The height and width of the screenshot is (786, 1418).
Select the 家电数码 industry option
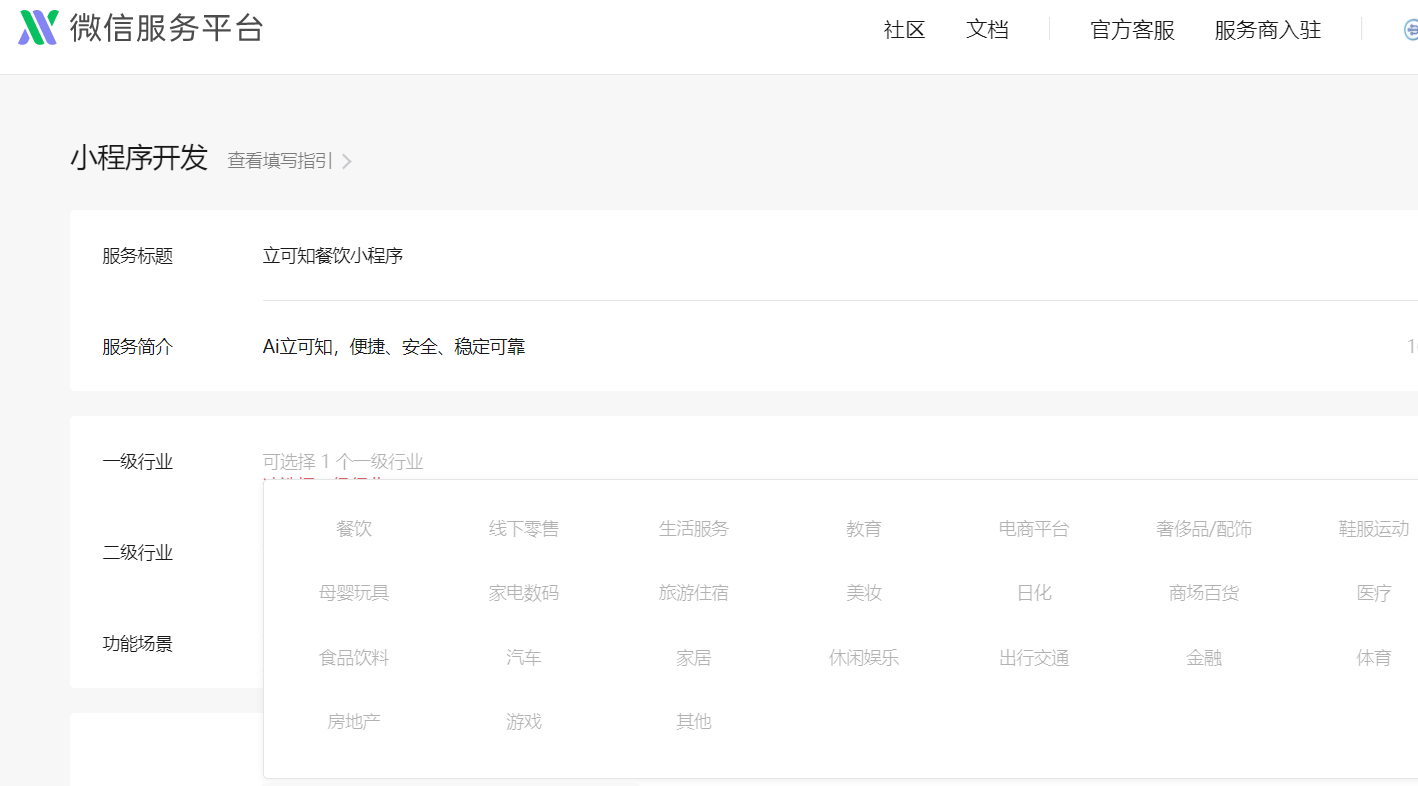pyautogui.click(x=524, y=593)
